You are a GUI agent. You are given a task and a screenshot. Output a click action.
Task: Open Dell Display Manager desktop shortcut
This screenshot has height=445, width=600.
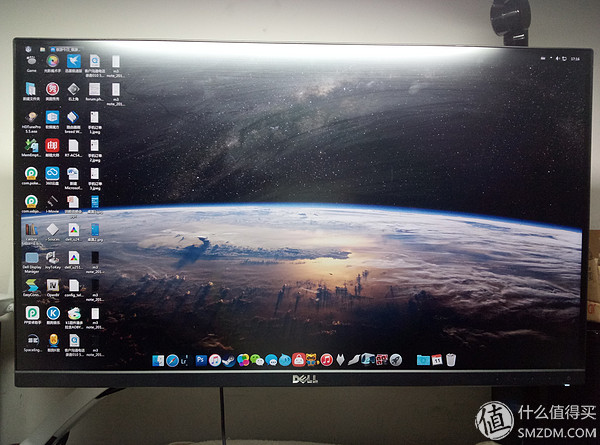31,262
